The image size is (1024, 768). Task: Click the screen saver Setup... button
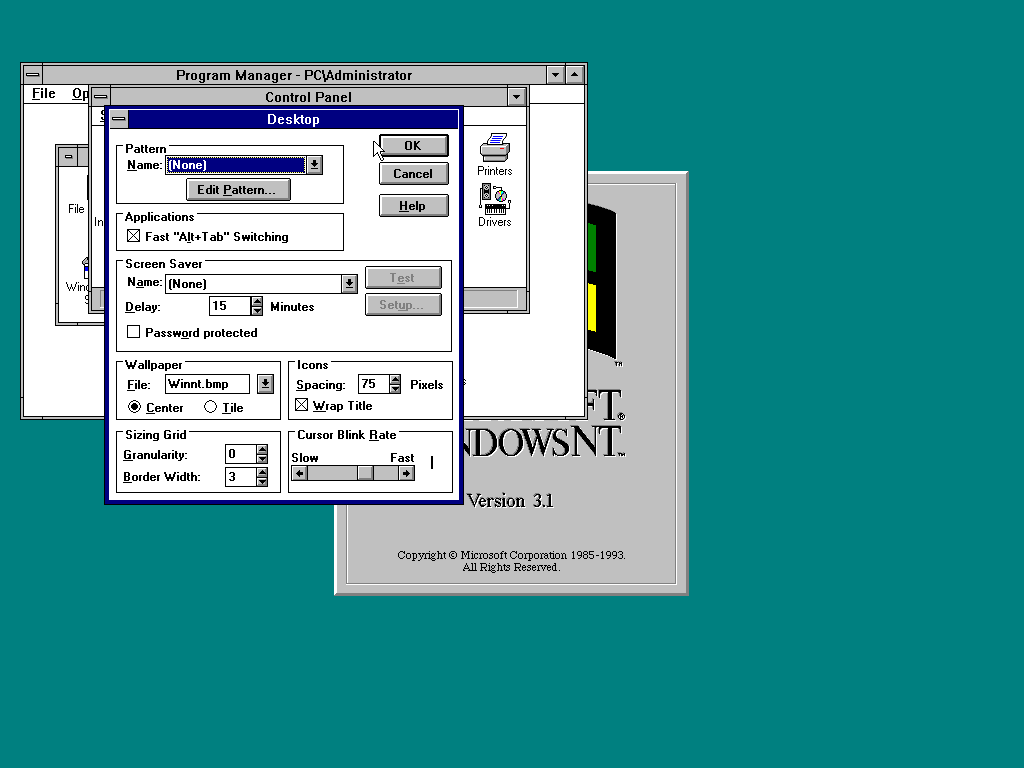(403, 304)
